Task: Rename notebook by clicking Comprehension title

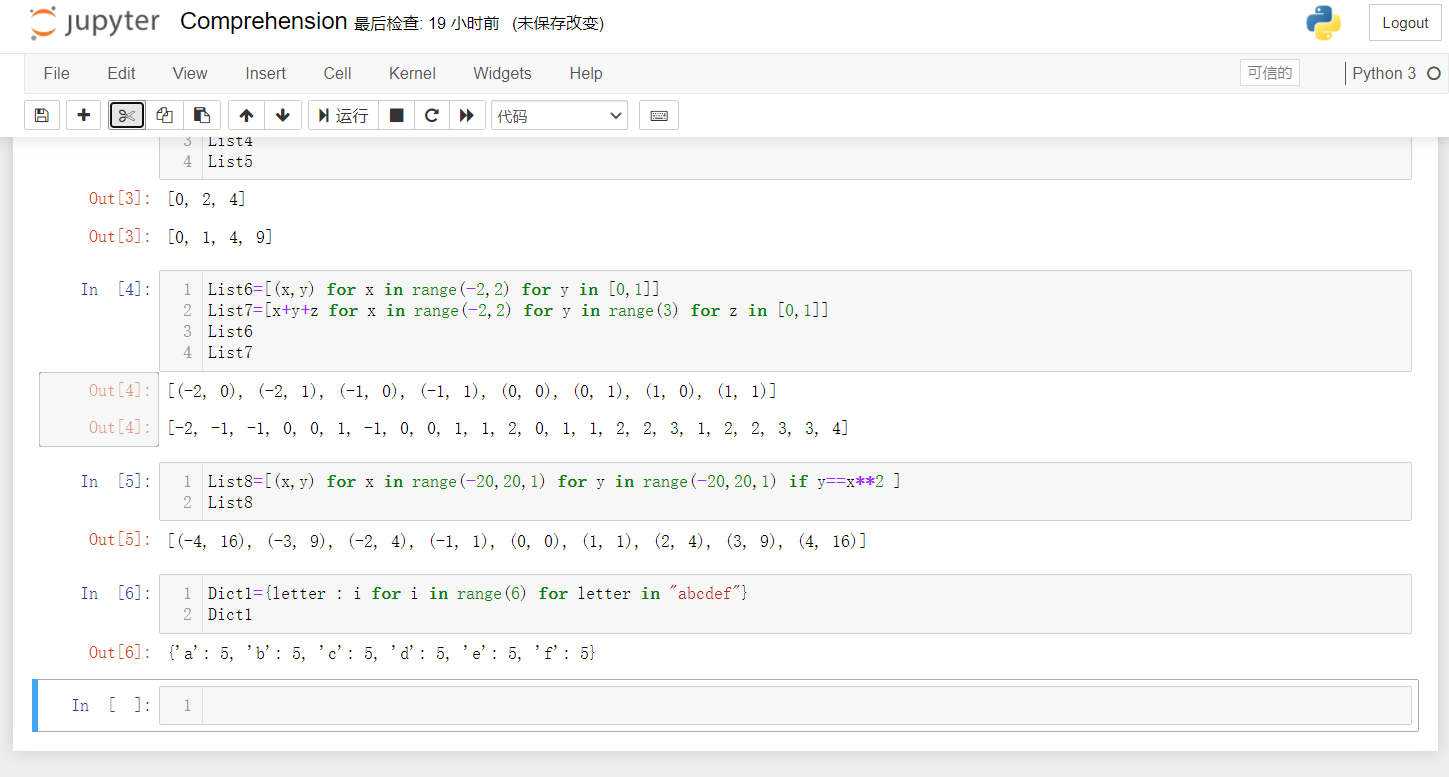Action: point(263,22)
